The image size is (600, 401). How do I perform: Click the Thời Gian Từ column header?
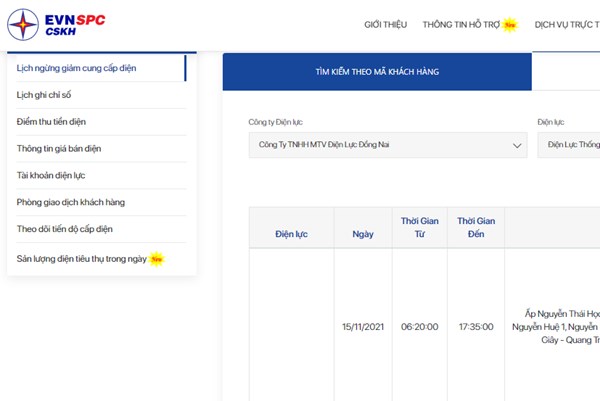(420, 227)
